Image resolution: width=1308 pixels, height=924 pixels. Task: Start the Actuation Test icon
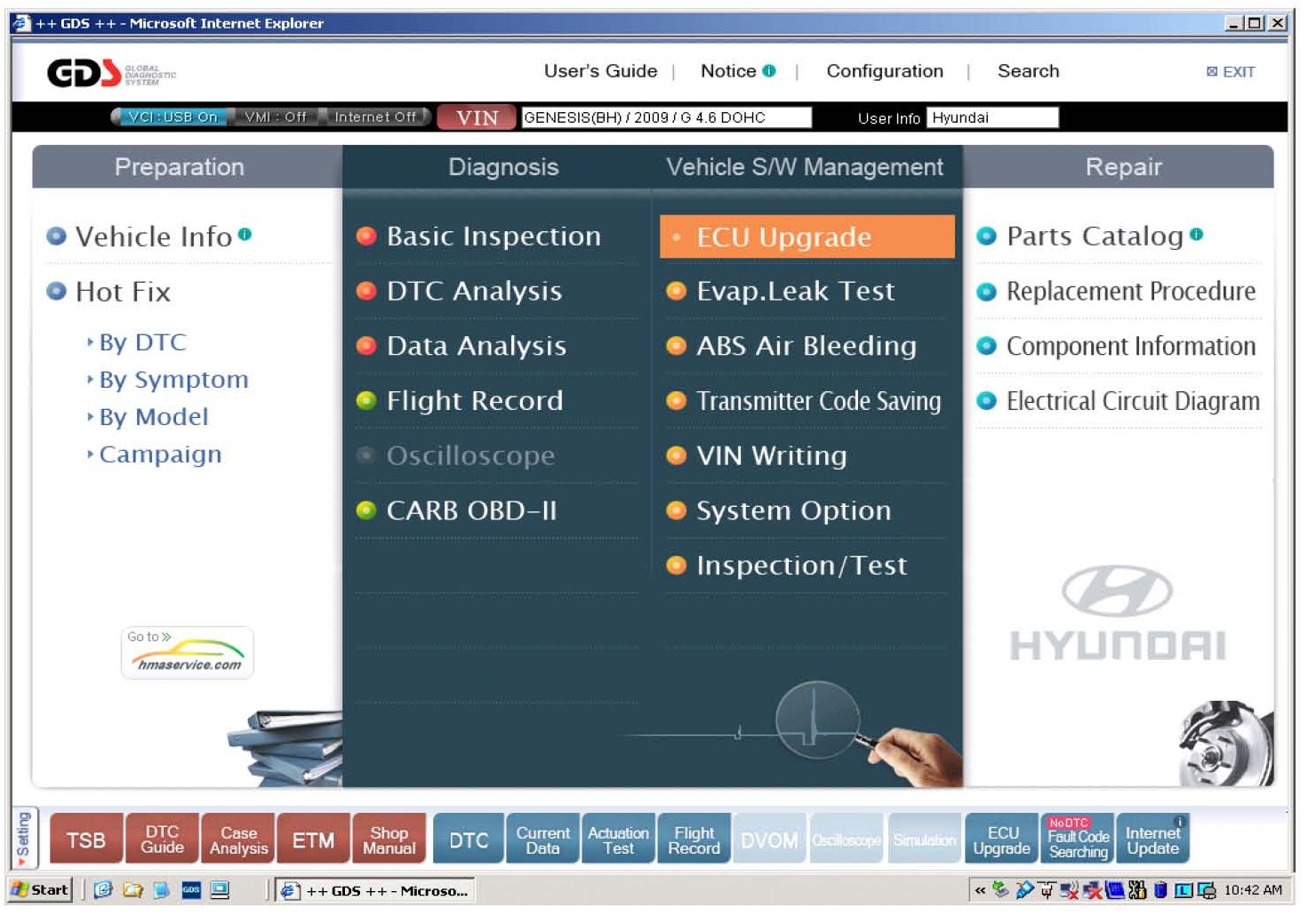tap(618, 840)
